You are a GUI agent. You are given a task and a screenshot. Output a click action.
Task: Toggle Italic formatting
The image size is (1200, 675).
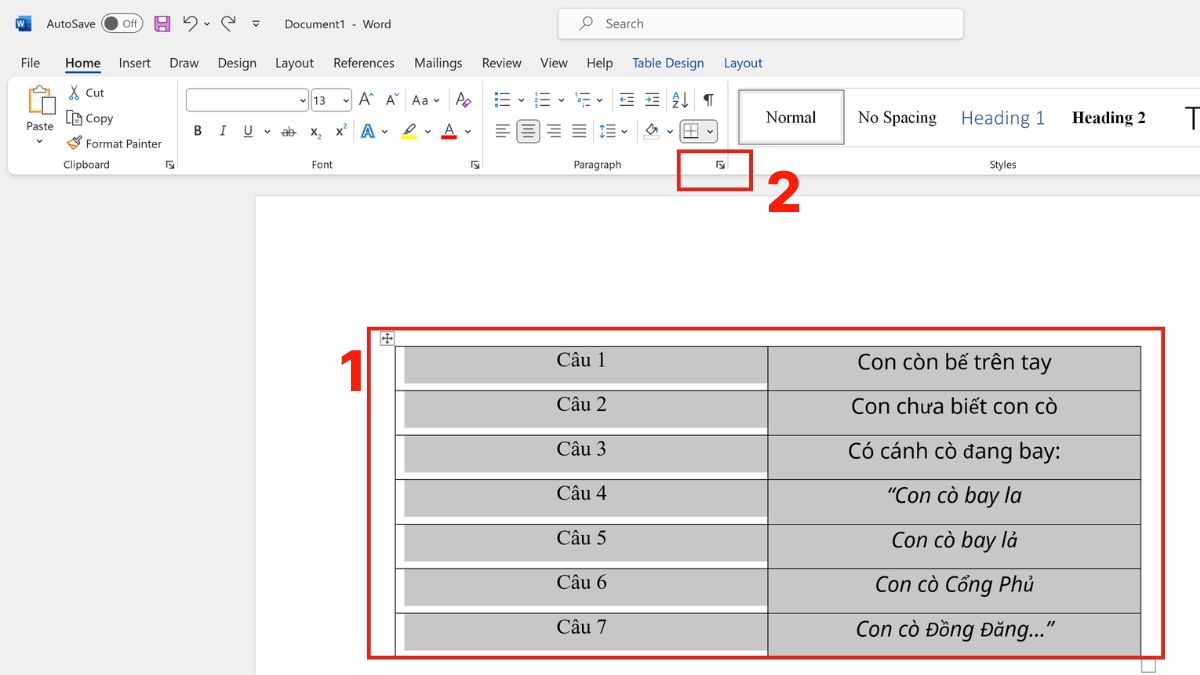(x=222, y=131)
